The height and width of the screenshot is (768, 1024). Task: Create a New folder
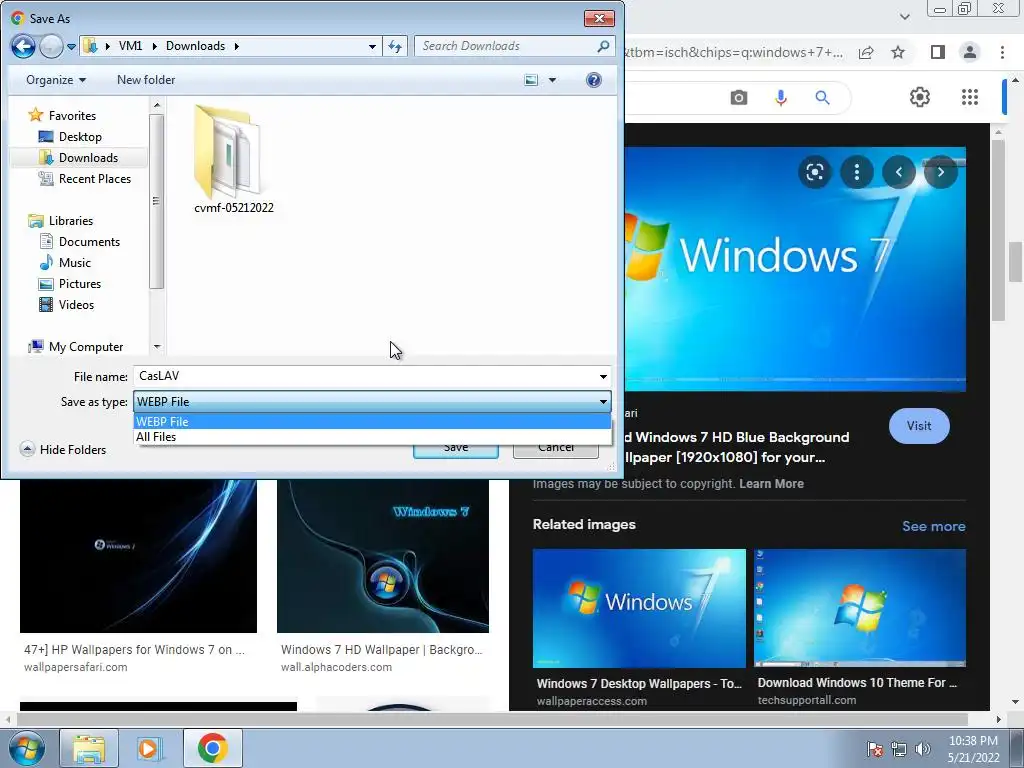tap(146, 80)
